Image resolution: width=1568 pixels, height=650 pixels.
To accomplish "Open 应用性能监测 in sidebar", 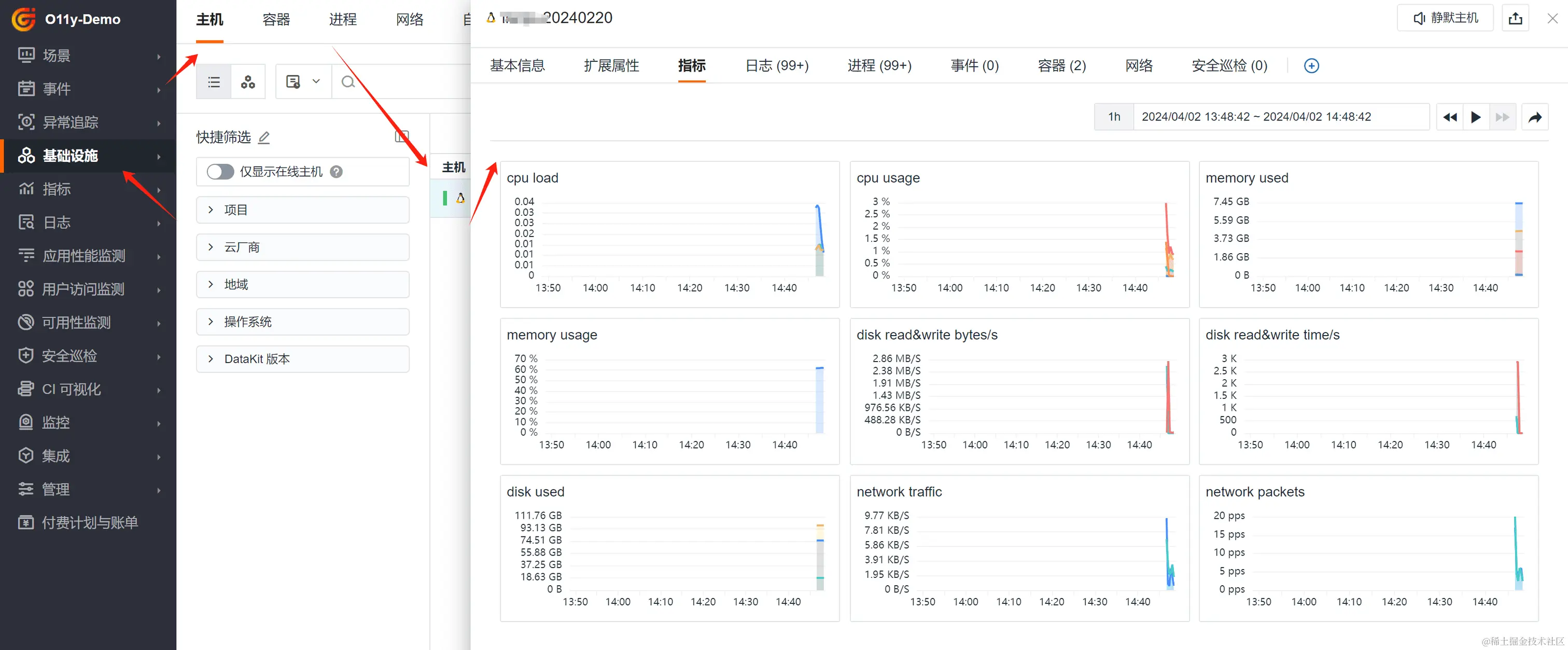I will 84,256.
